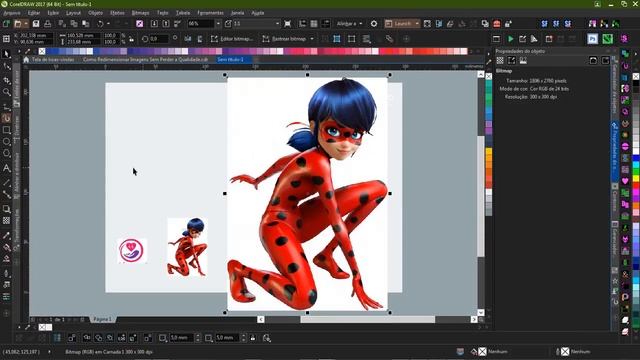Open the Arquivo menu

point(11,13)
